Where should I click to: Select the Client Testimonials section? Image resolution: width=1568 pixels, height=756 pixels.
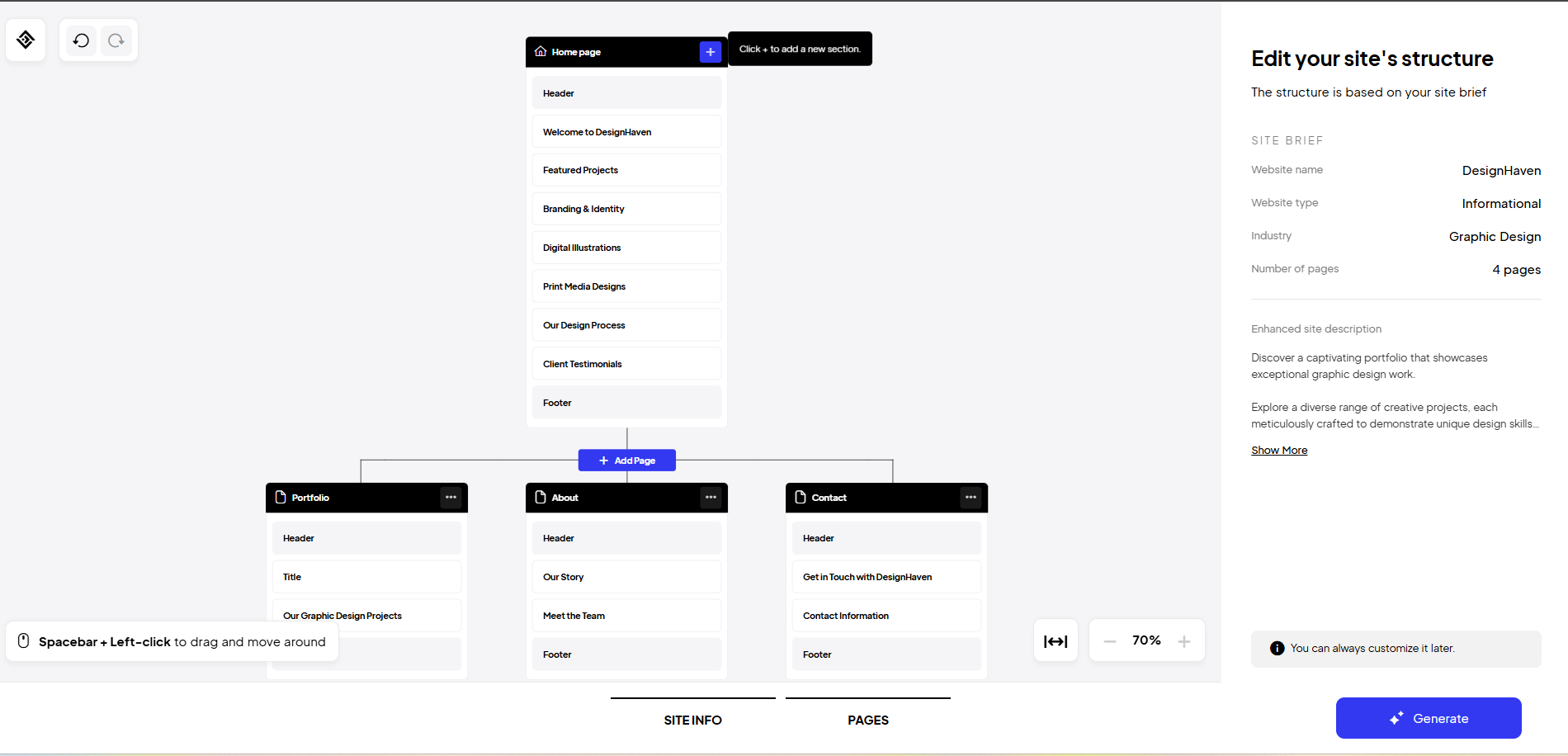[626, 364]
